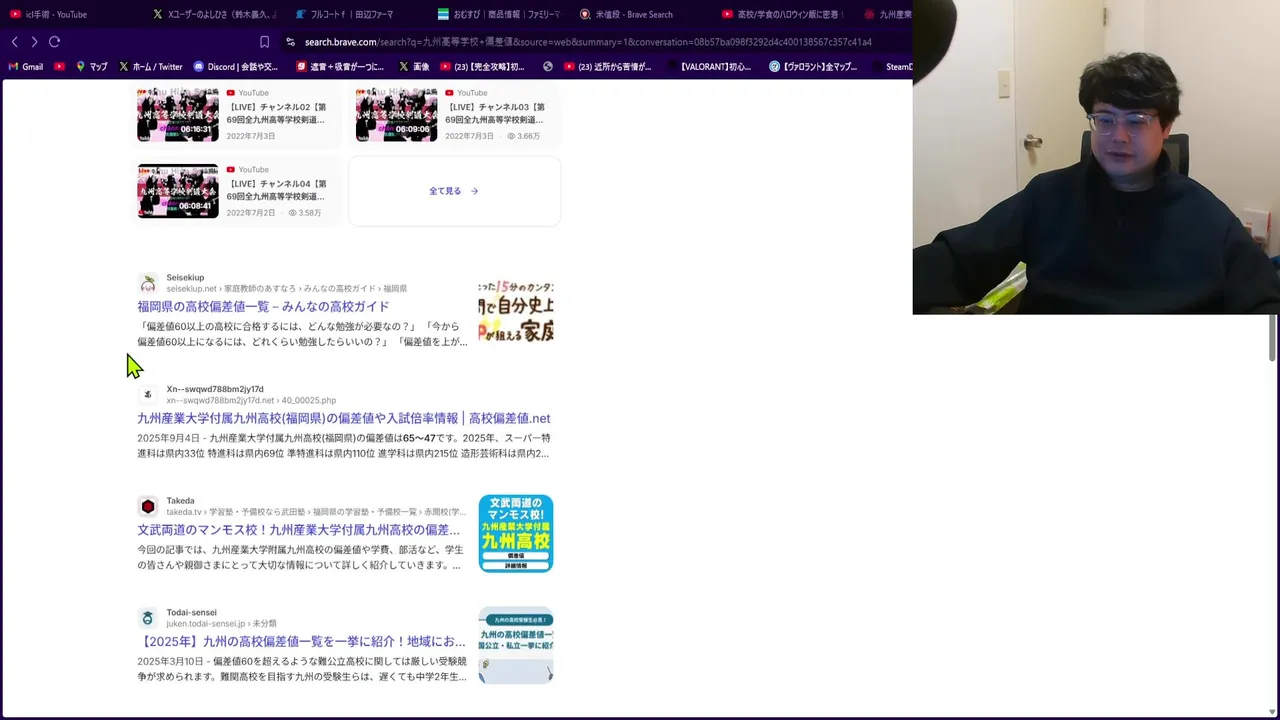Click the 2022年7月2日 date under チャンネル04
This screenshot has width=1280, height=720.
pos(251,213)
